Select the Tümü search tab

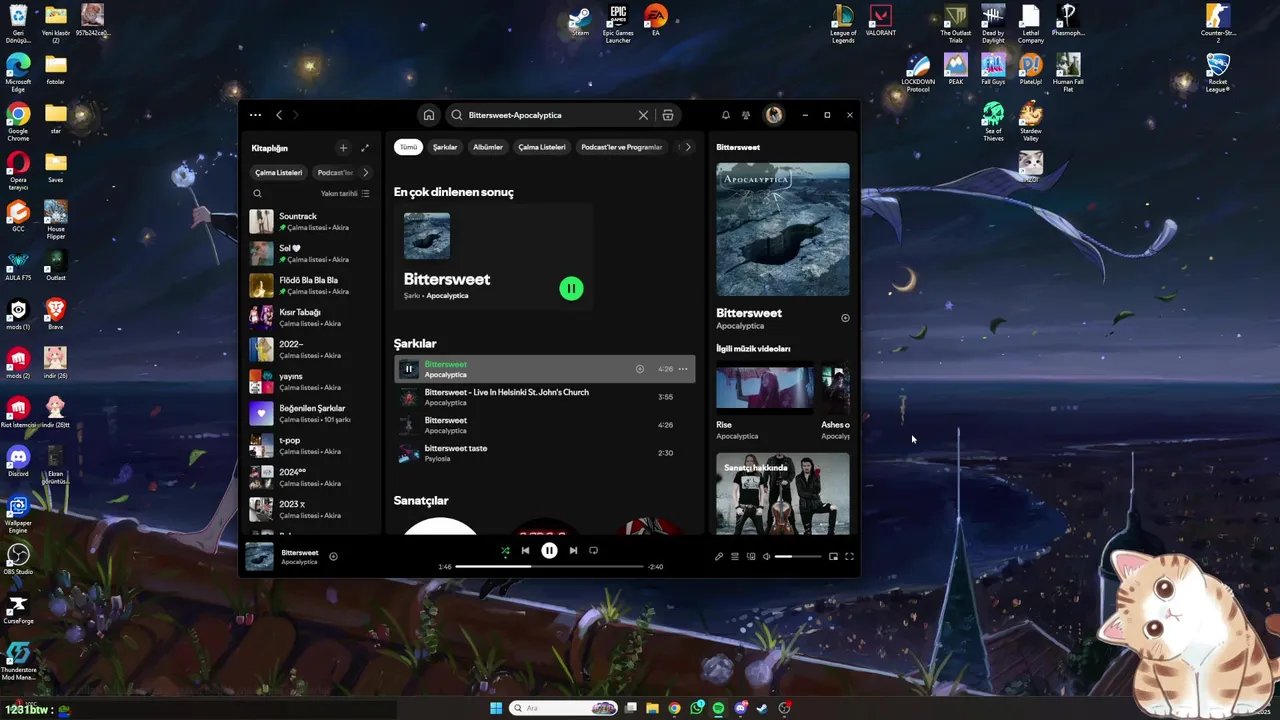(x=409, y=147)
